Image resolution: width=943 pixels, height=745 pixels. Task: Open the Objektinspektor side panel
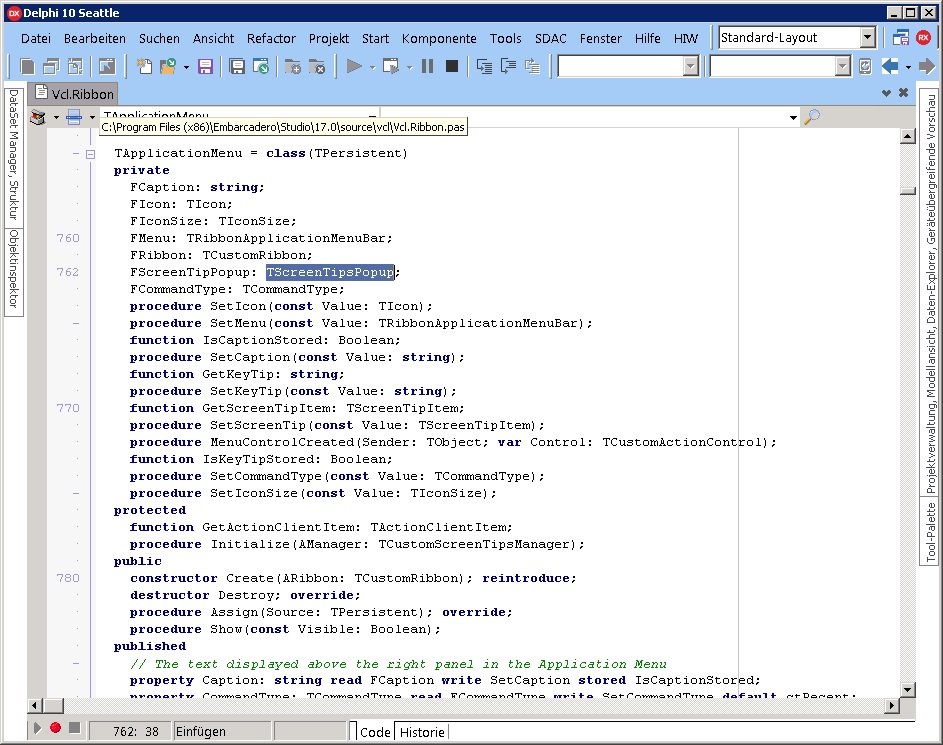[14, 270]
